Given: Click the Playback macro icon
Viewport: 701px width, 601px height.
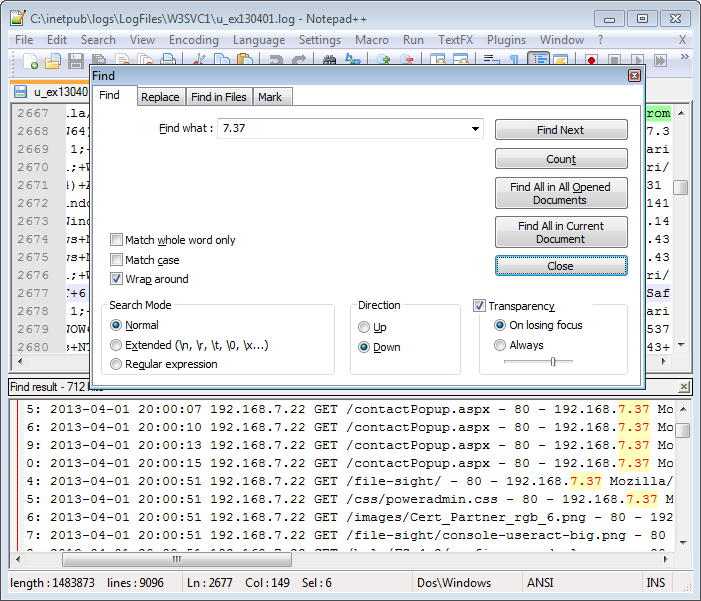Looking at the screenshot, I should 637,60.
